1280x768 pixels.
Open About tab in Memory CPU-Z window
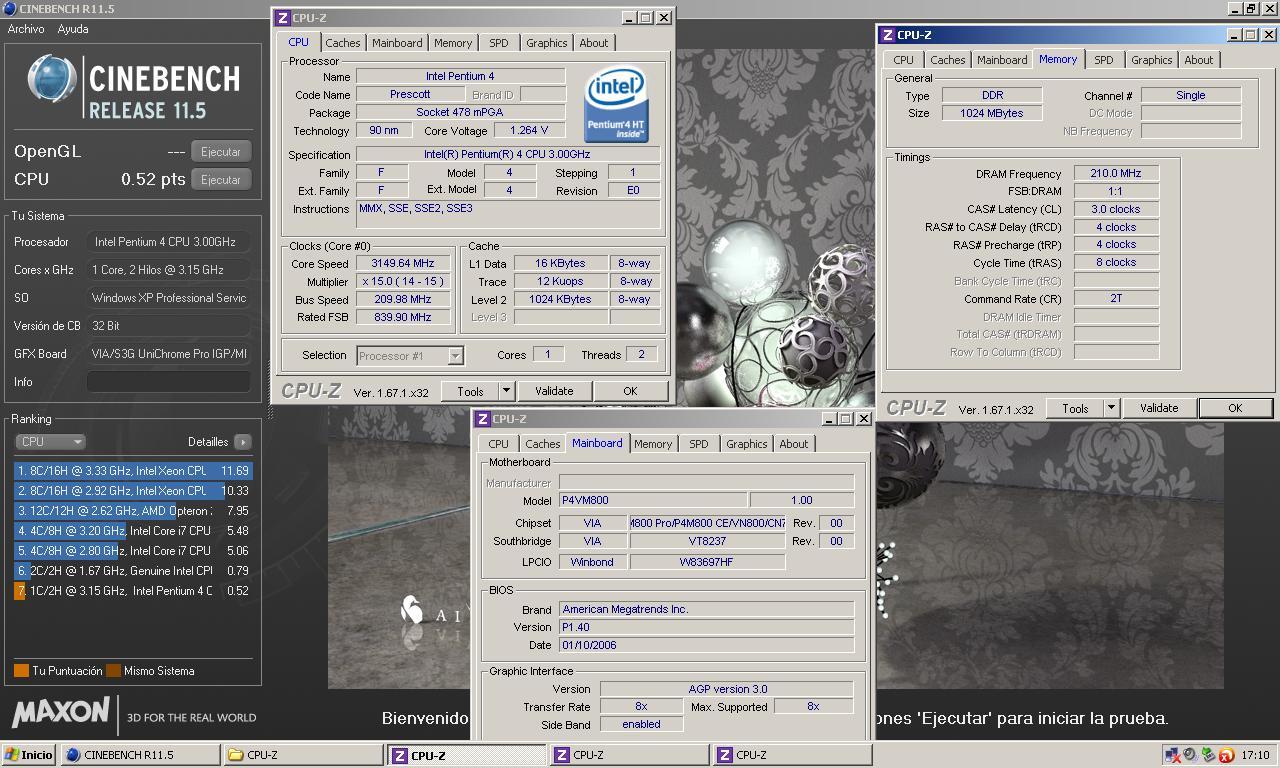1199,60
